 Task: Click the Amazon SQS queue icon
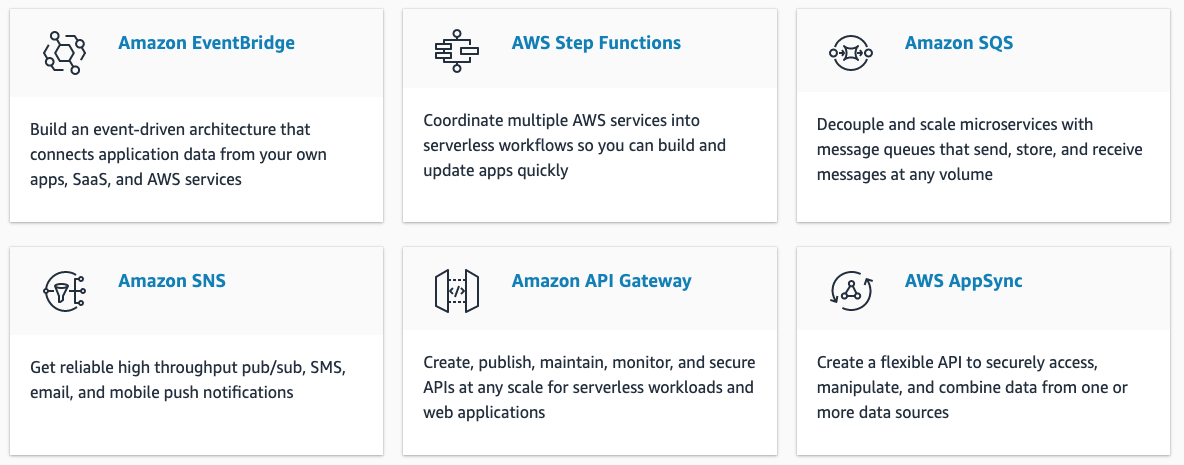coord(851,53)
